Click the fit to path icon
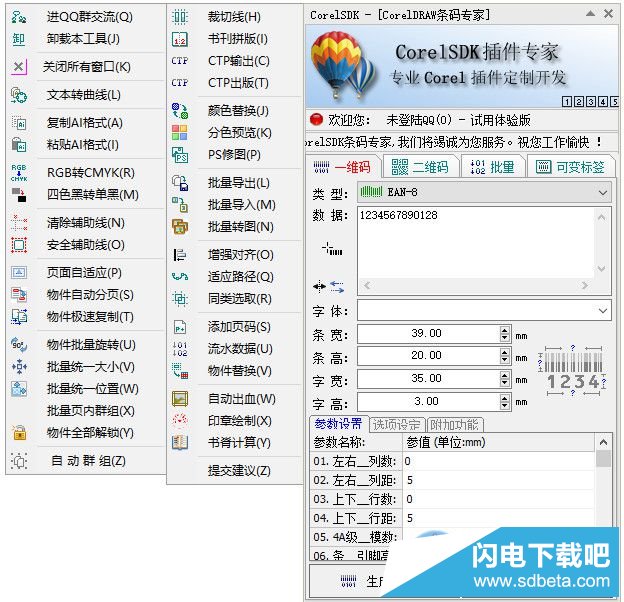This screenshot has width=624, height=602. (180, 277)
